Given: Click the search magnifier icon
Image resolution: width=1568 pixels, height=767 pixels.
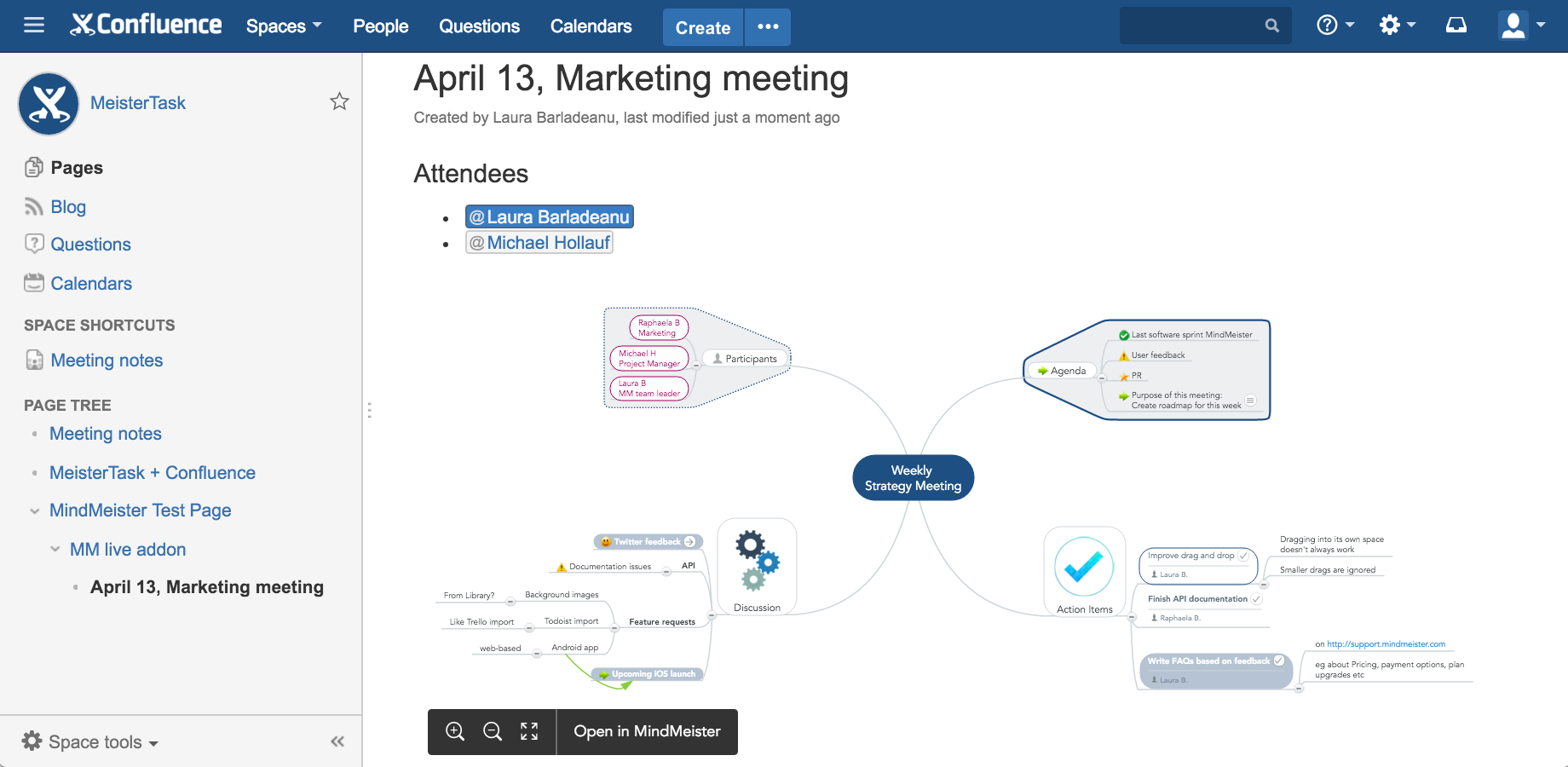Looking at the screenshot, I should click(1272, 26).
